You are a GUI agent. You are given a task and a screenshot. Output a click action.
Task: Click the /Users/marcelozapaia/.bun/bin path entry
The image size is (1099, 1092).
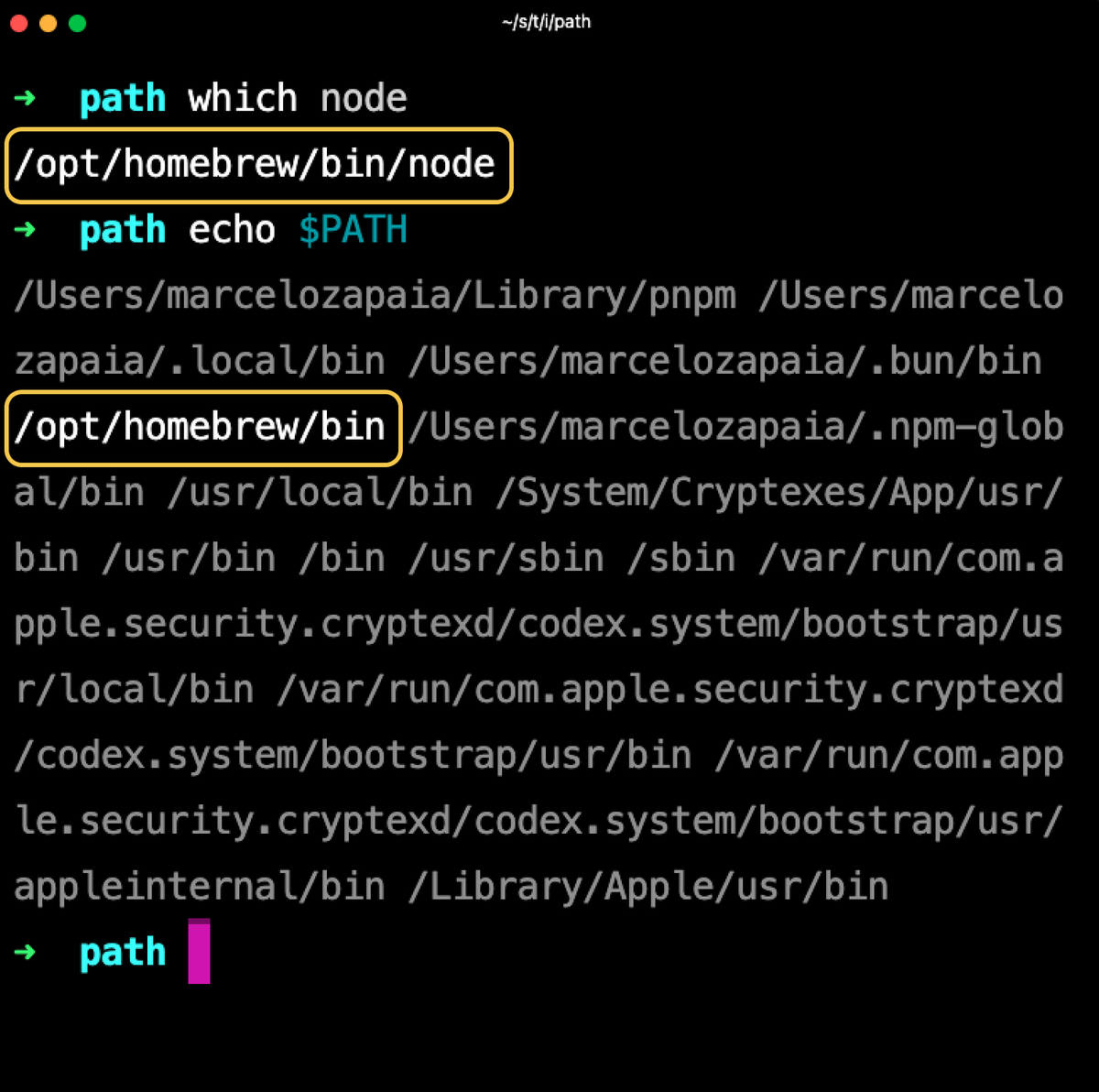(725, 362)
